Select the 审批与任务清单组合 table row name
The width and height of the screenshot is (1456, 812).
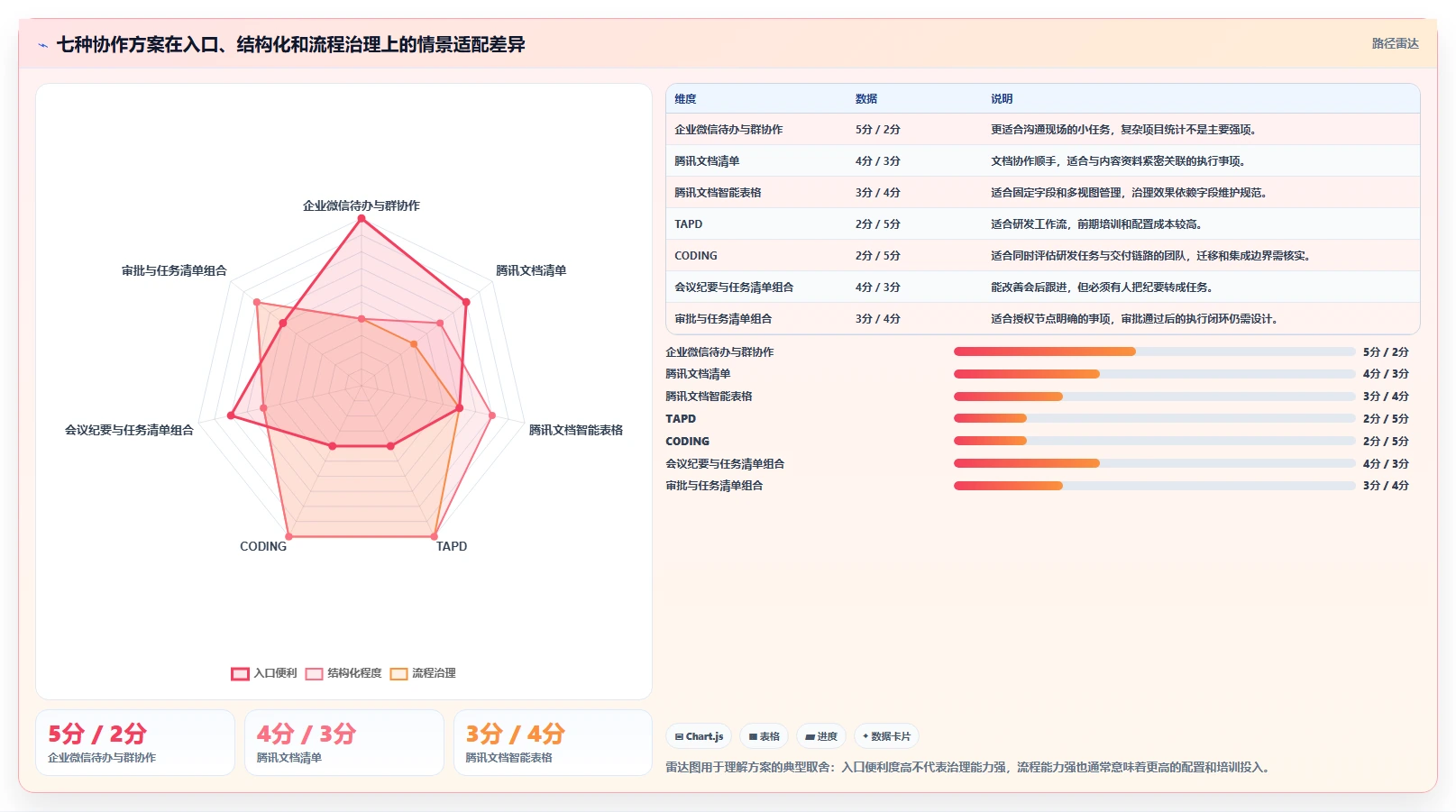pyautogui.click(x=723, y=319)
